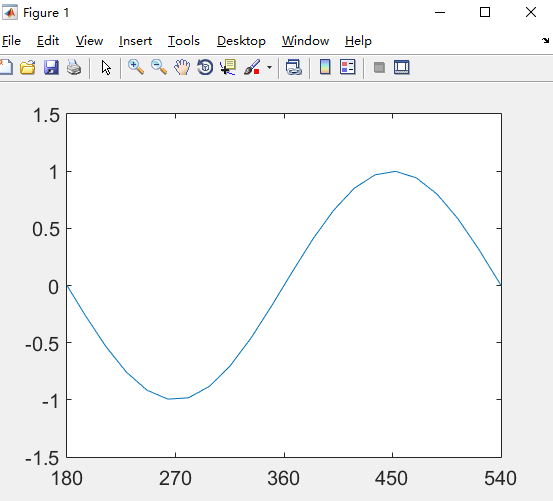Open the Tools menu
The image size is (553, 501).
pyautogui.click(x=184, y=41)
